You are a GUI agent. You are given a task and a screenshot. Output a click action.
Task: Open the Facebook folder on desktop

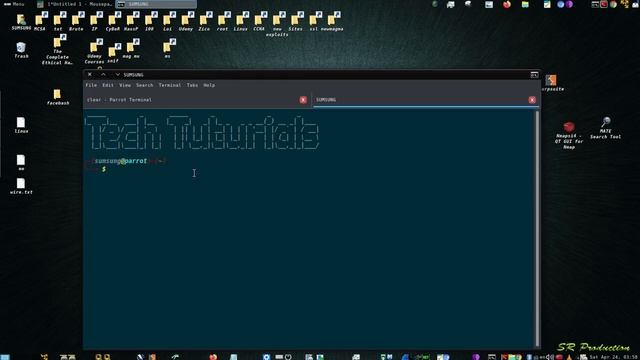(58, 97)
